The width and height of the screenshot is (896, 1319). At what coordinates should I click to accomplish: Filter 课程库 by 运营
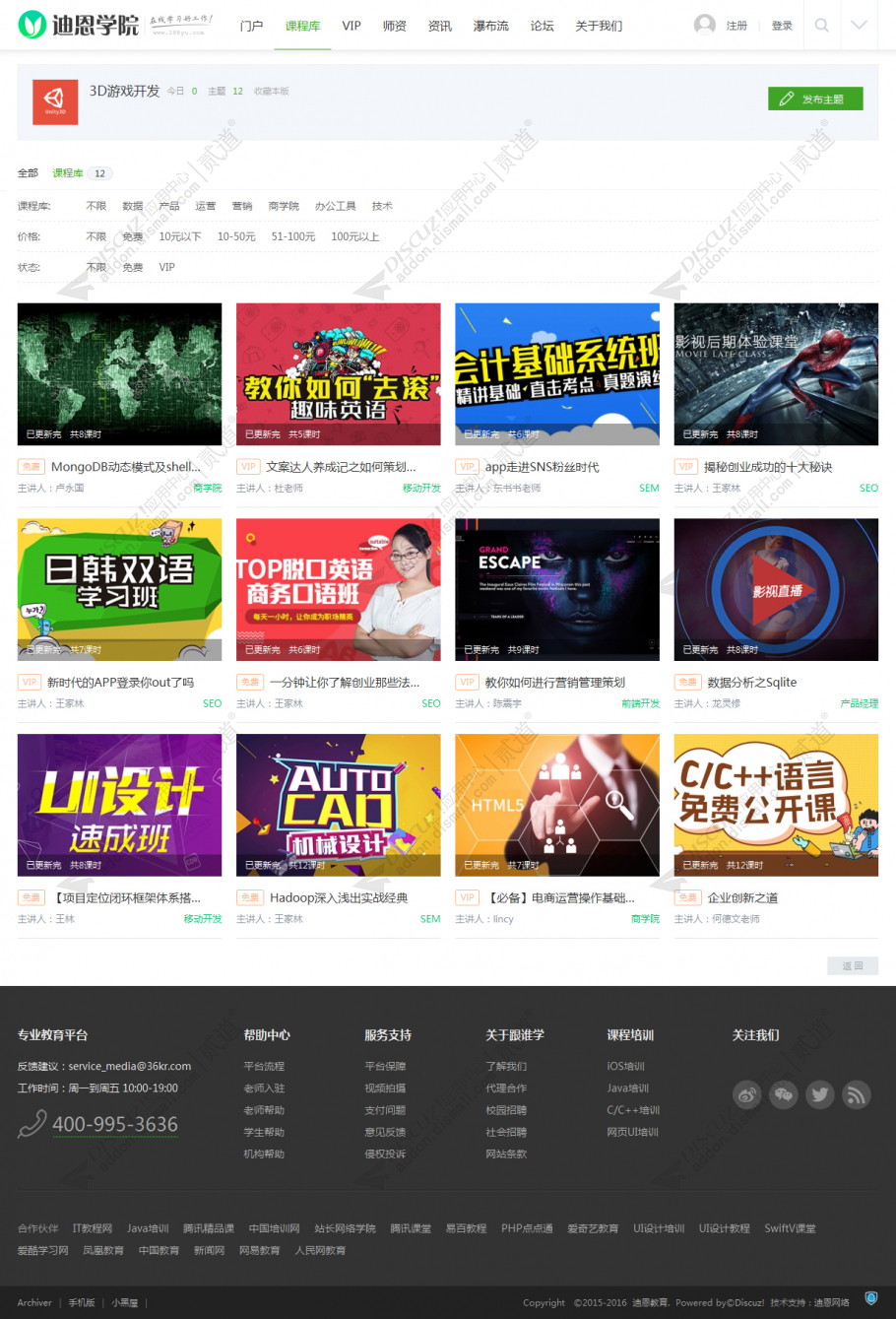(206, 206)
